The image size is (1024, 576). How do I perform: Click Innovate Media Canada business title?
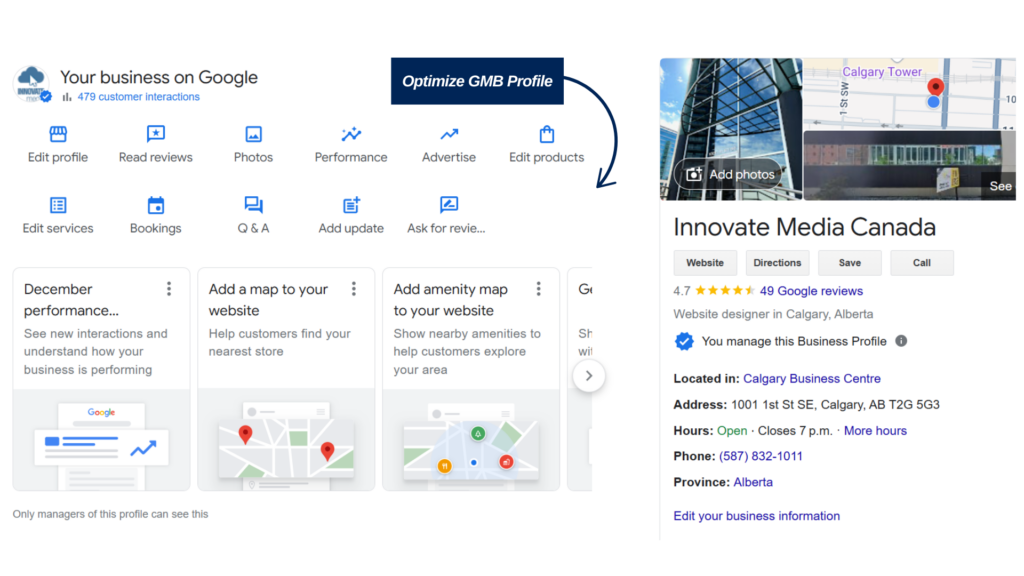[x=805, y=227]
